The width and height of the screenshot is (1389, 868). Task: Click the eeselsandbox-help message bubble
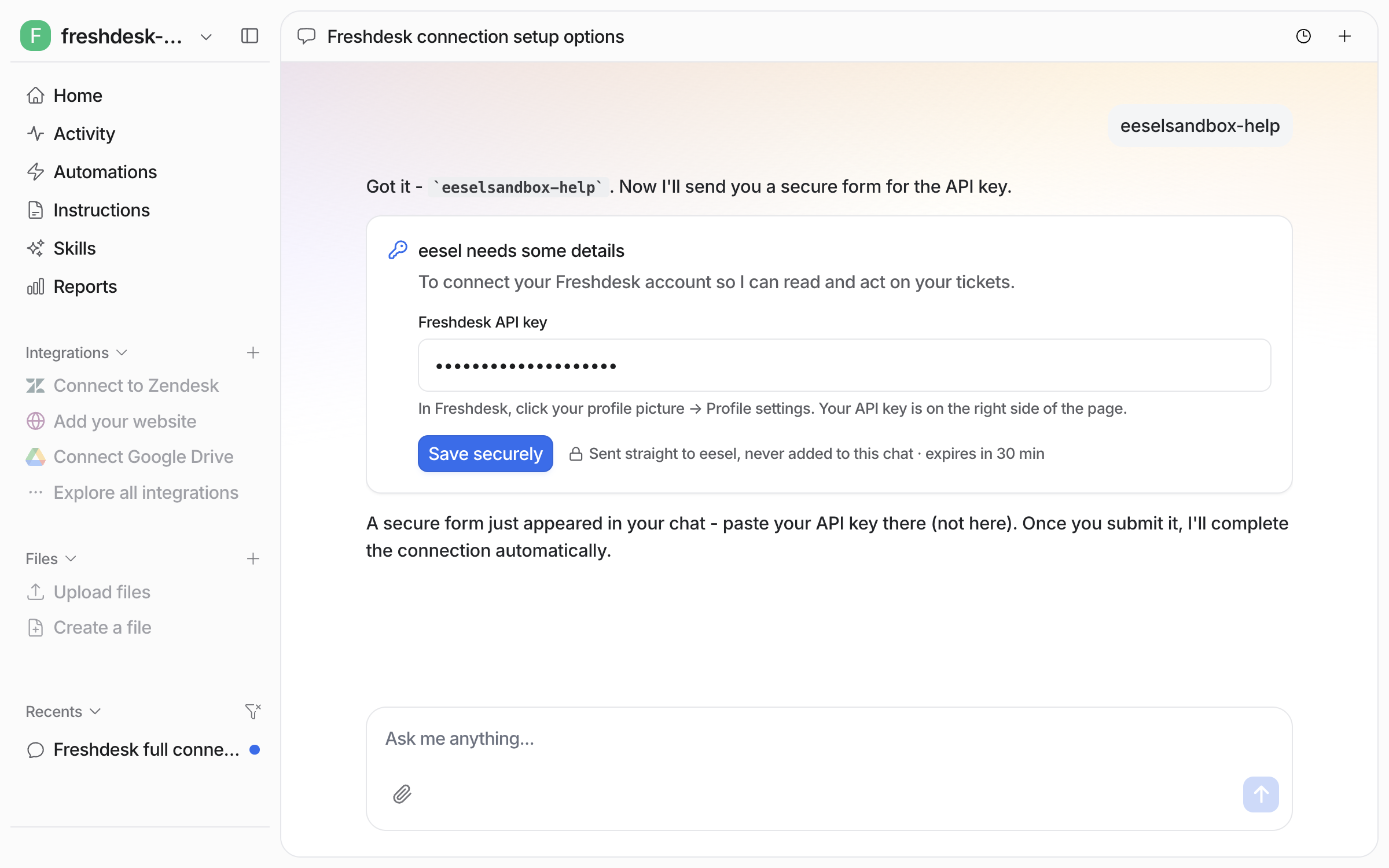coord(1200,126)
